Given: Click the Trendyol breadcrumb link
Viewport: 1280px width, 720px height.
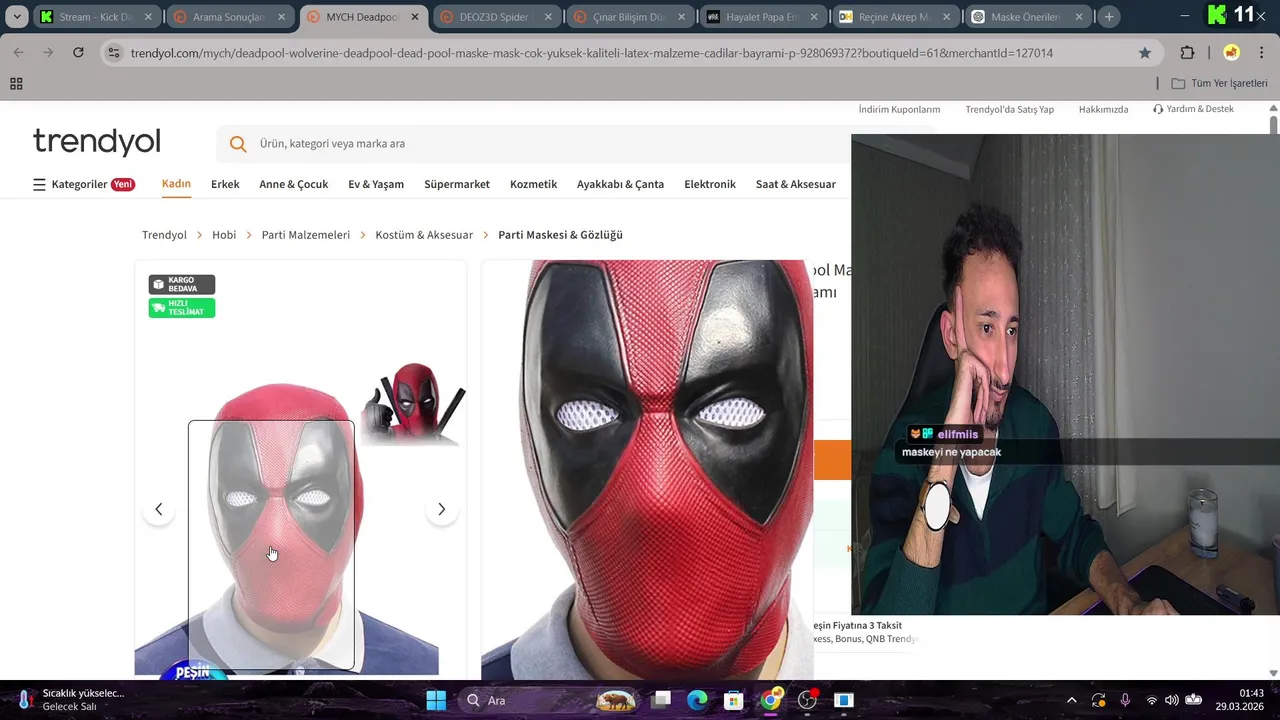Looking at the screenshot, I should coord(164,235).
